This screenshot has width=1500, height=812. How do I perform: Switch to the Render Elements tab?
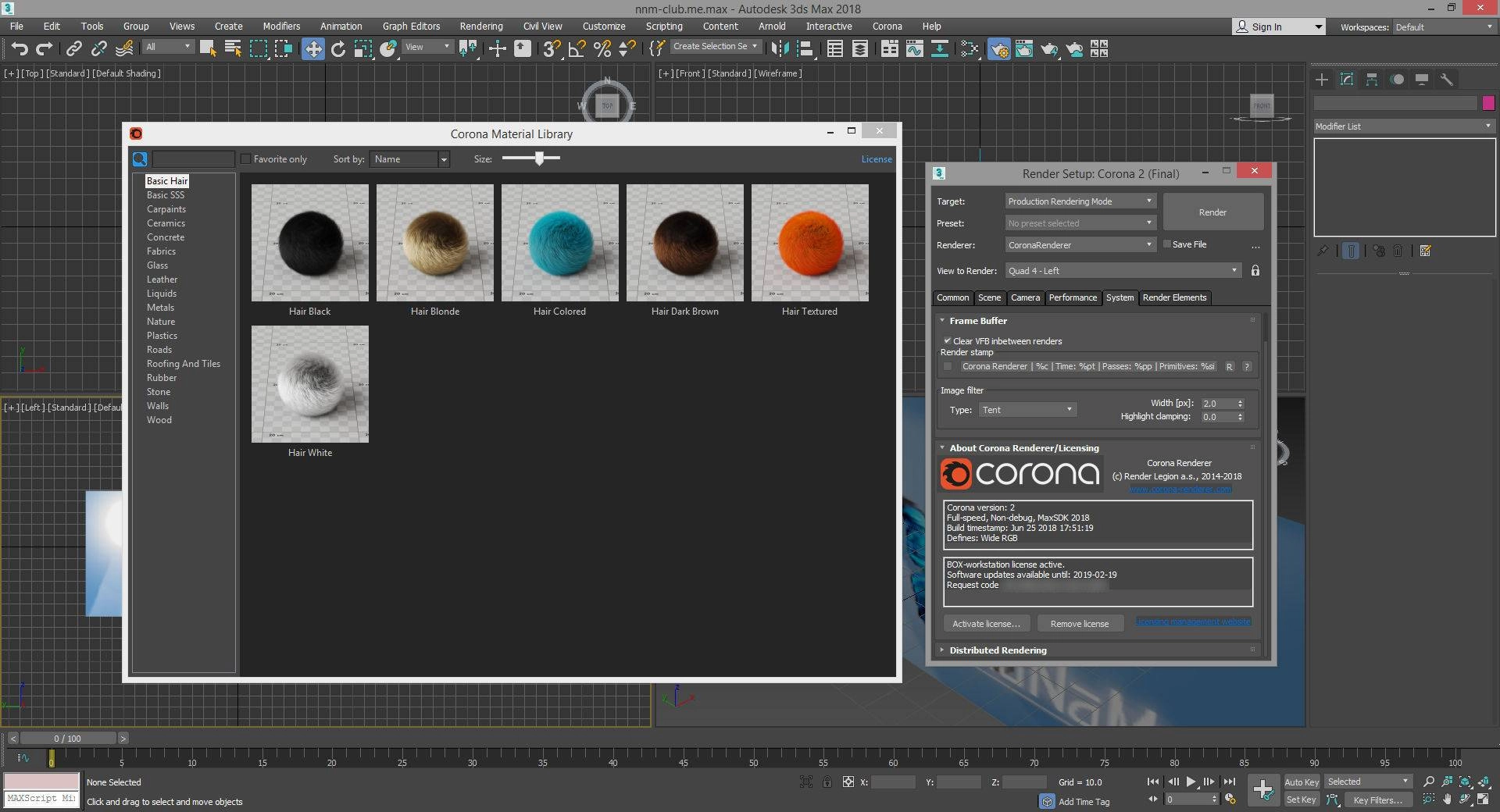1174,297
